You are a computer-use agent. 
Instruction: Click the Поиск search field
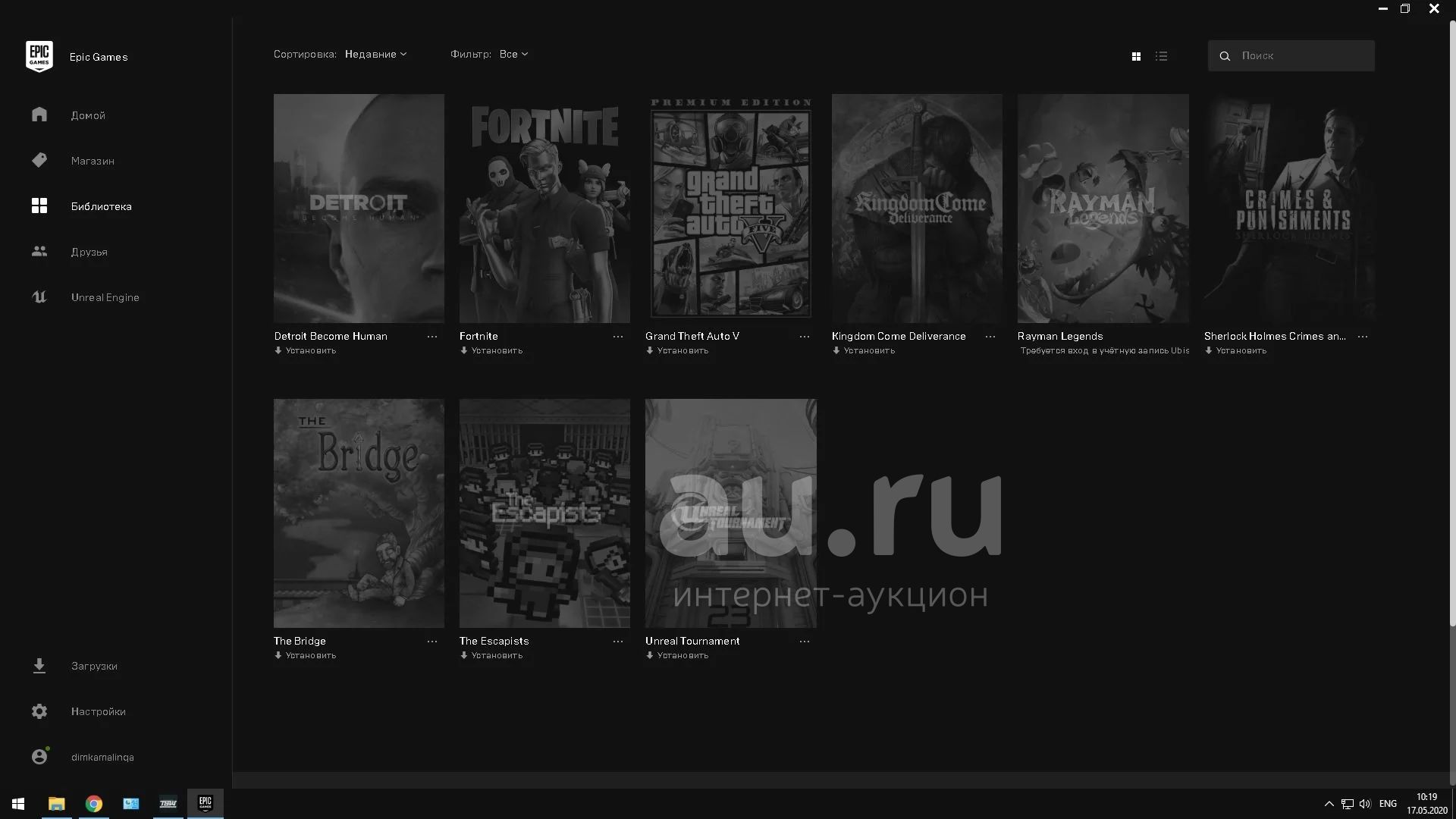click(x=1291, y=55)
